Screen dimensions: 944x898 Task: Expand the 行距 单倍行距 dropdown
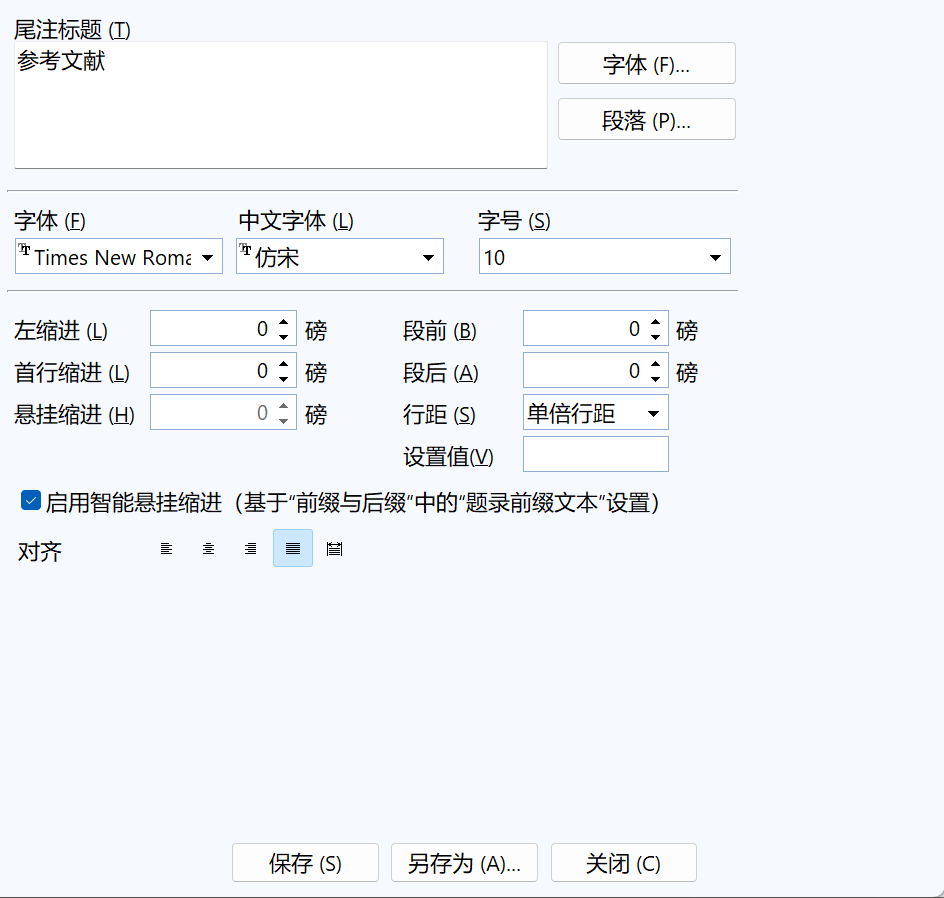coord(653,413)
